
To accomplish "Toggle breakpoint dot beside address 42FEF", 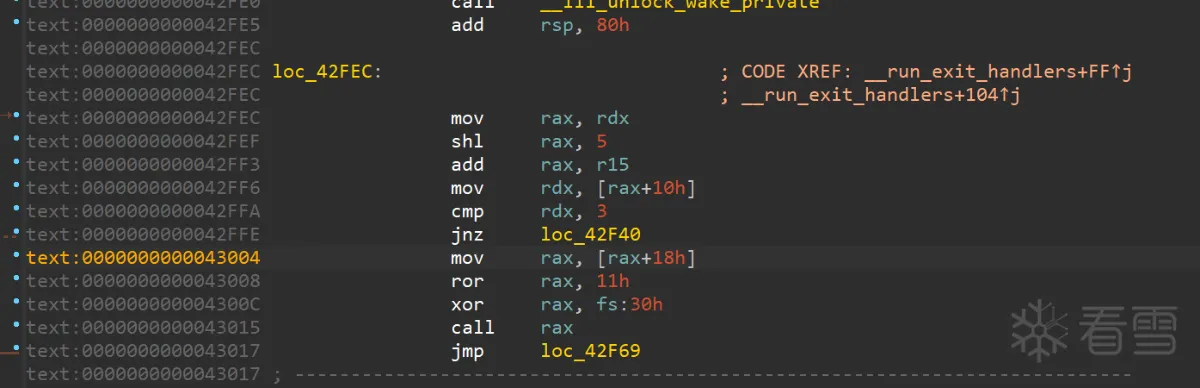I will pos(17,139).
